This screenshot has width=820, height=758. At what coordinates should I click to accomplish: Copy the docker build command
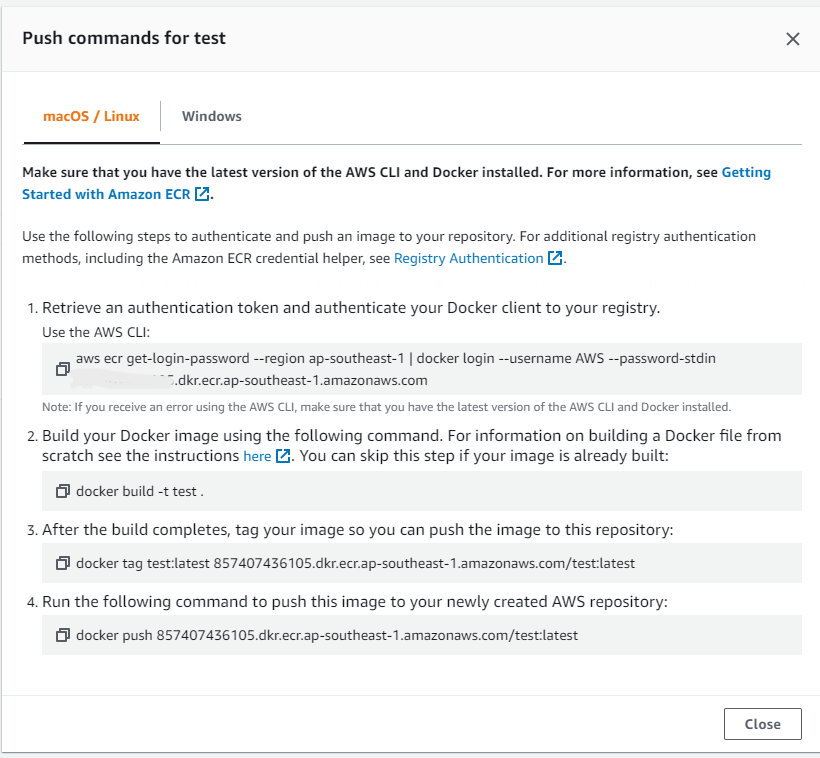click(x=62, y=491)
